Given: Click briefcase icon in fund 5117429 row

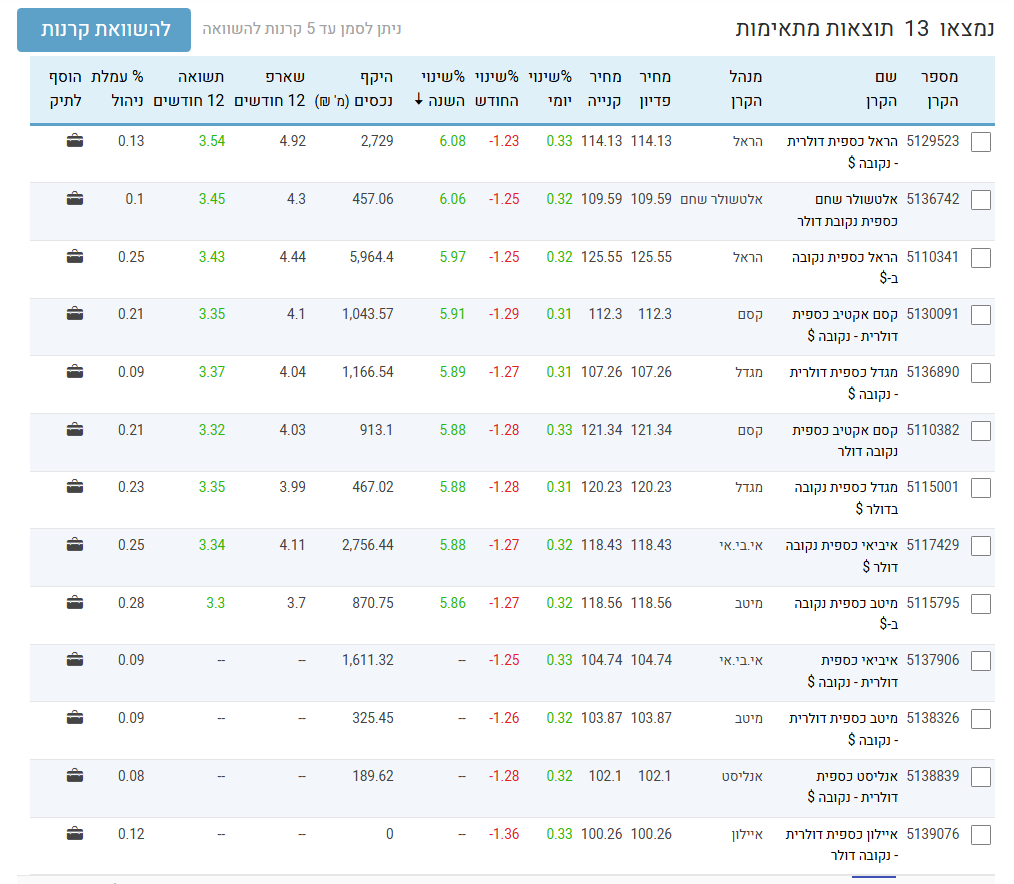Looking at the screenshot, I should 74,545.
